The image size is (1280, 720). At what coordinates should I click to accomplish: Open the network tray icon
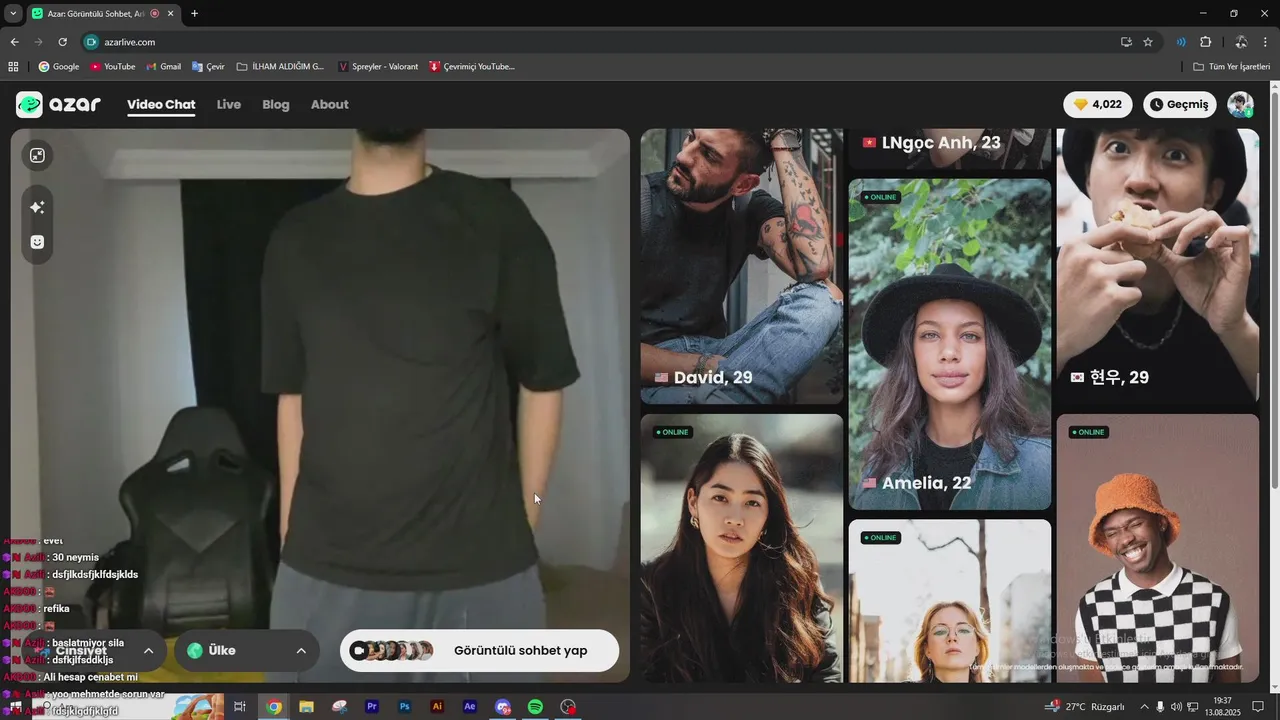coord(1193,707)
